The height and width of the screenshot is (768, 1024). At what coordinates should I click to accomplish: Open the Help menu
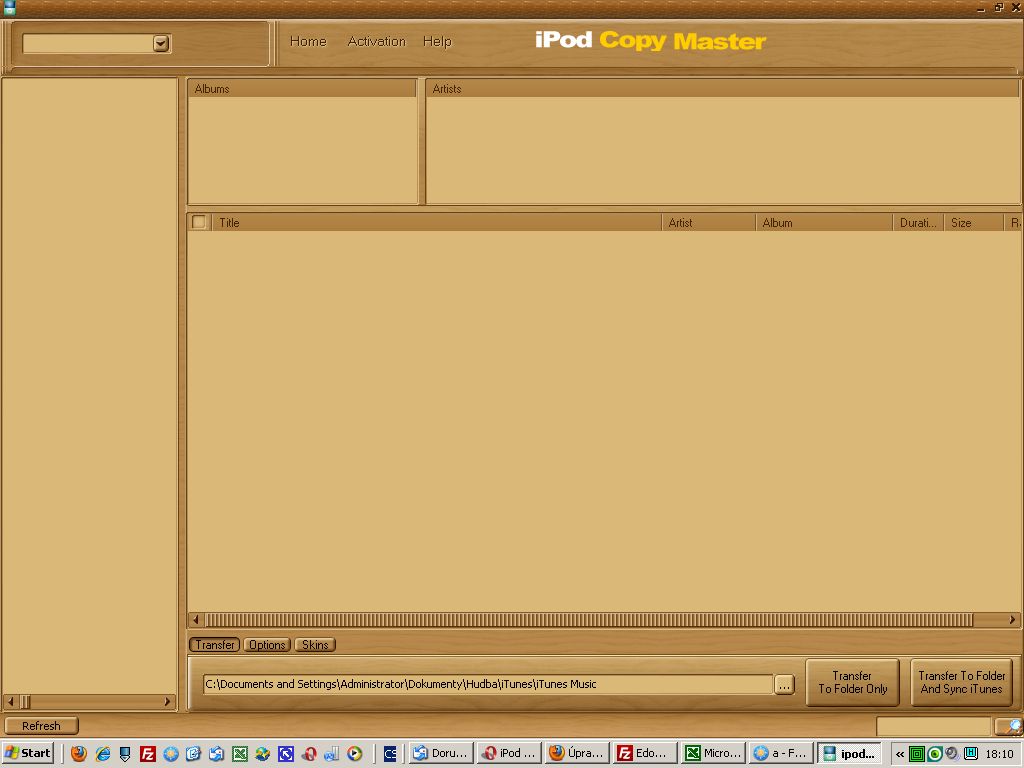(437, 41)
